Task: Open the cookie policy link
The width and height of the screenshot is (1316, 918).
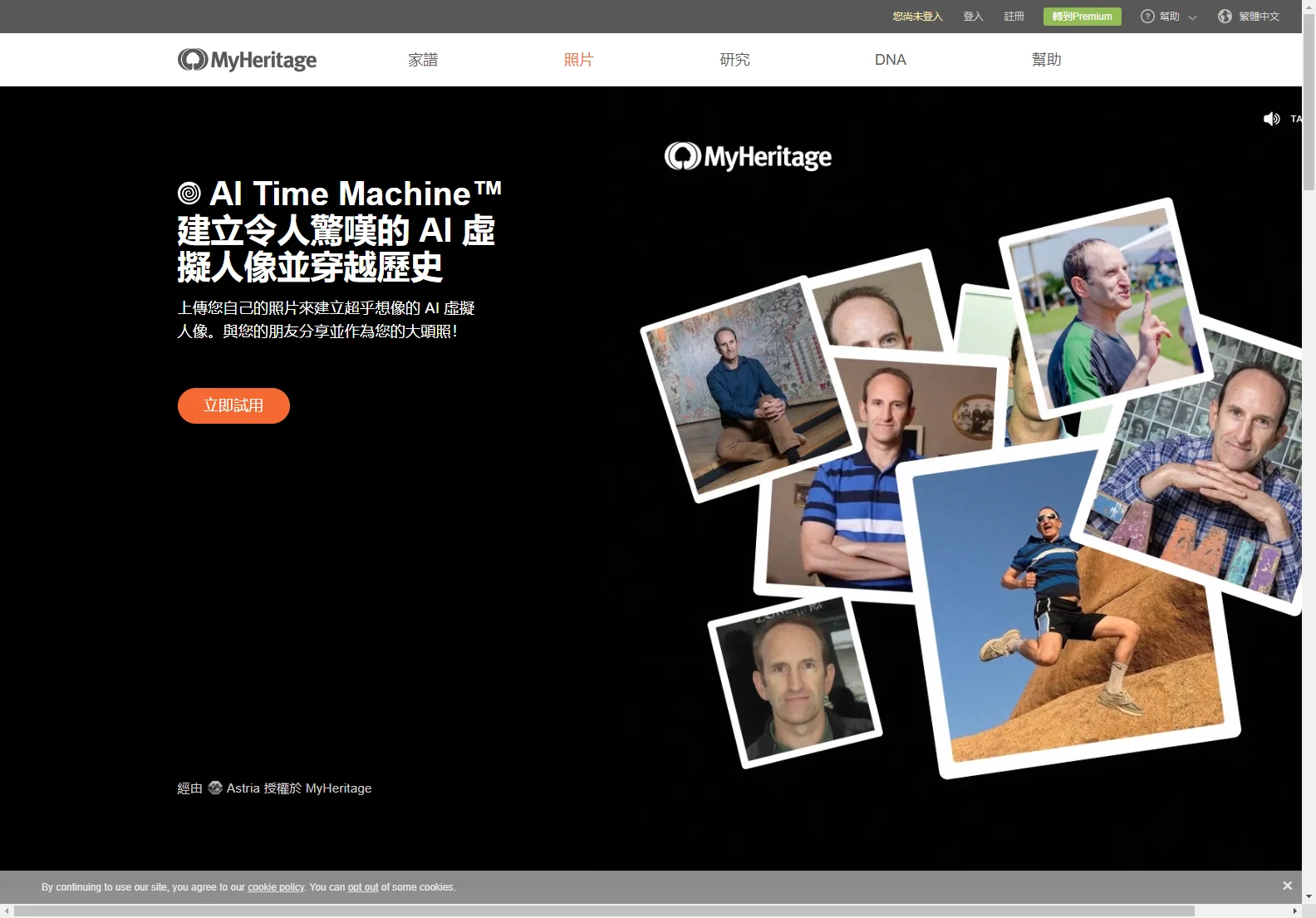Action: 276,887
